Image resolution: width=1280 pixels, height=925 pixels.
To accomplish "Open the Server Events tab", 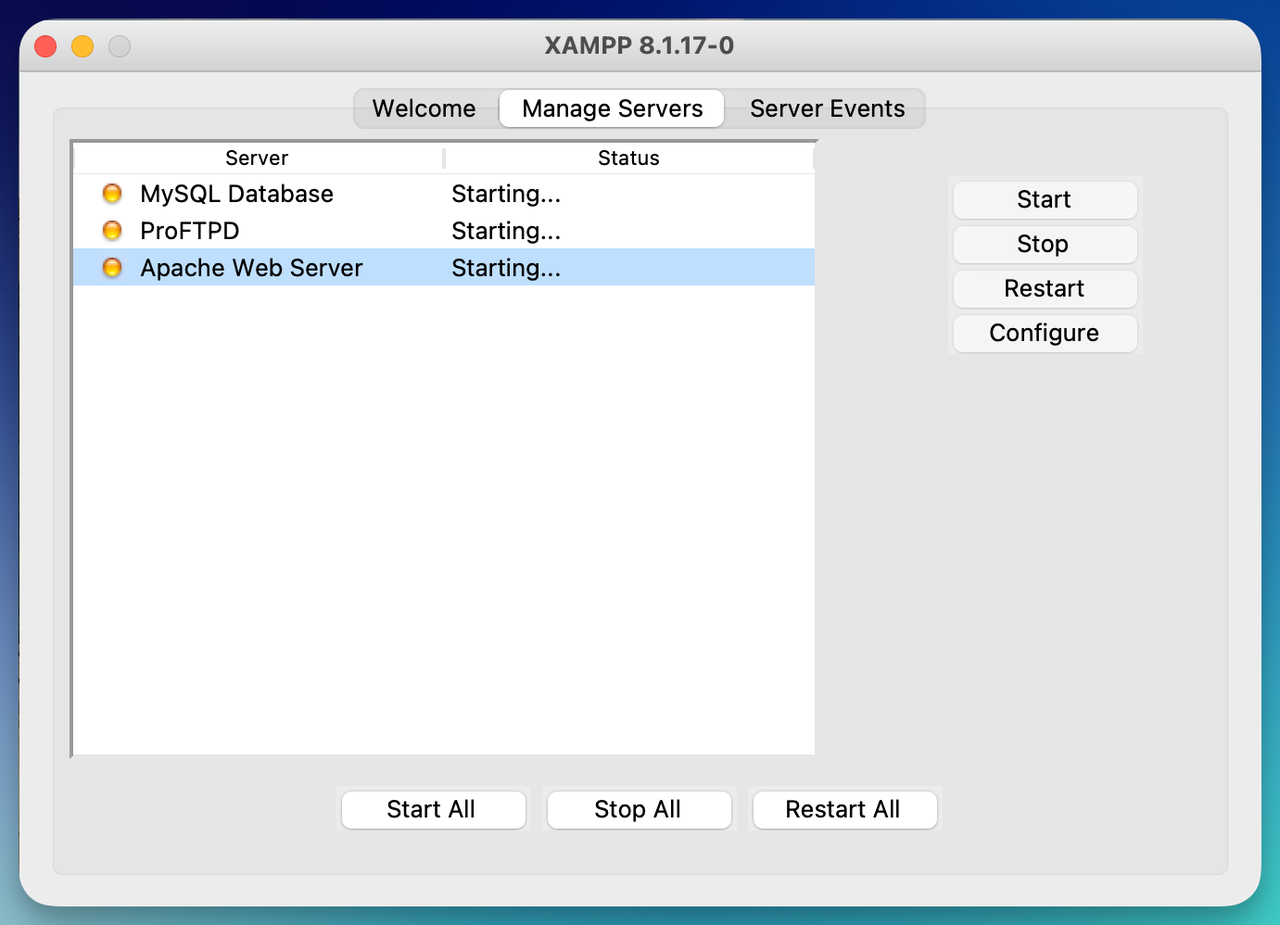I will click(827, 109).
